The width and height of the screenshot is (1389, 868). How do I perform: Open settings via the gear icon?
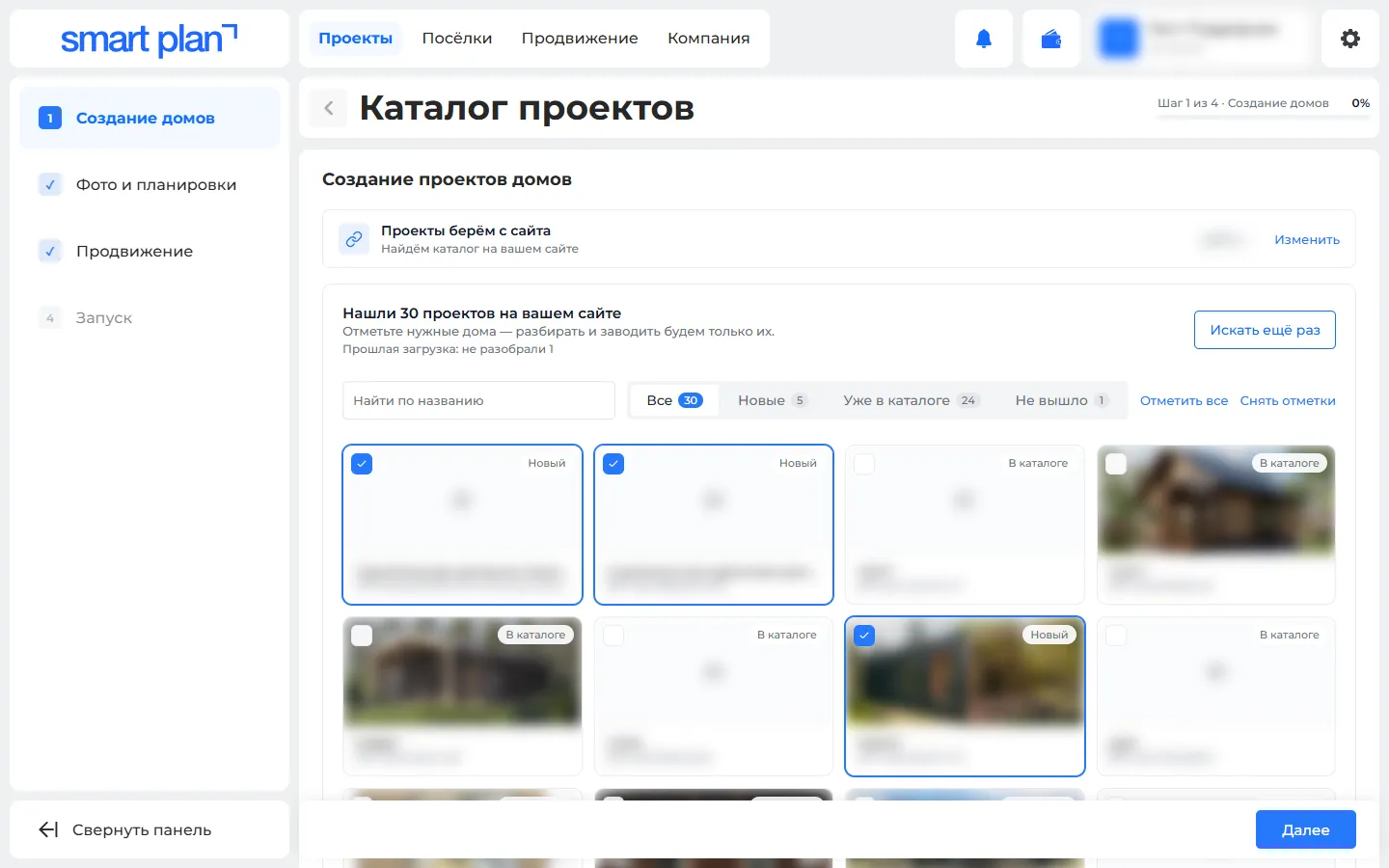(1350, 39)
